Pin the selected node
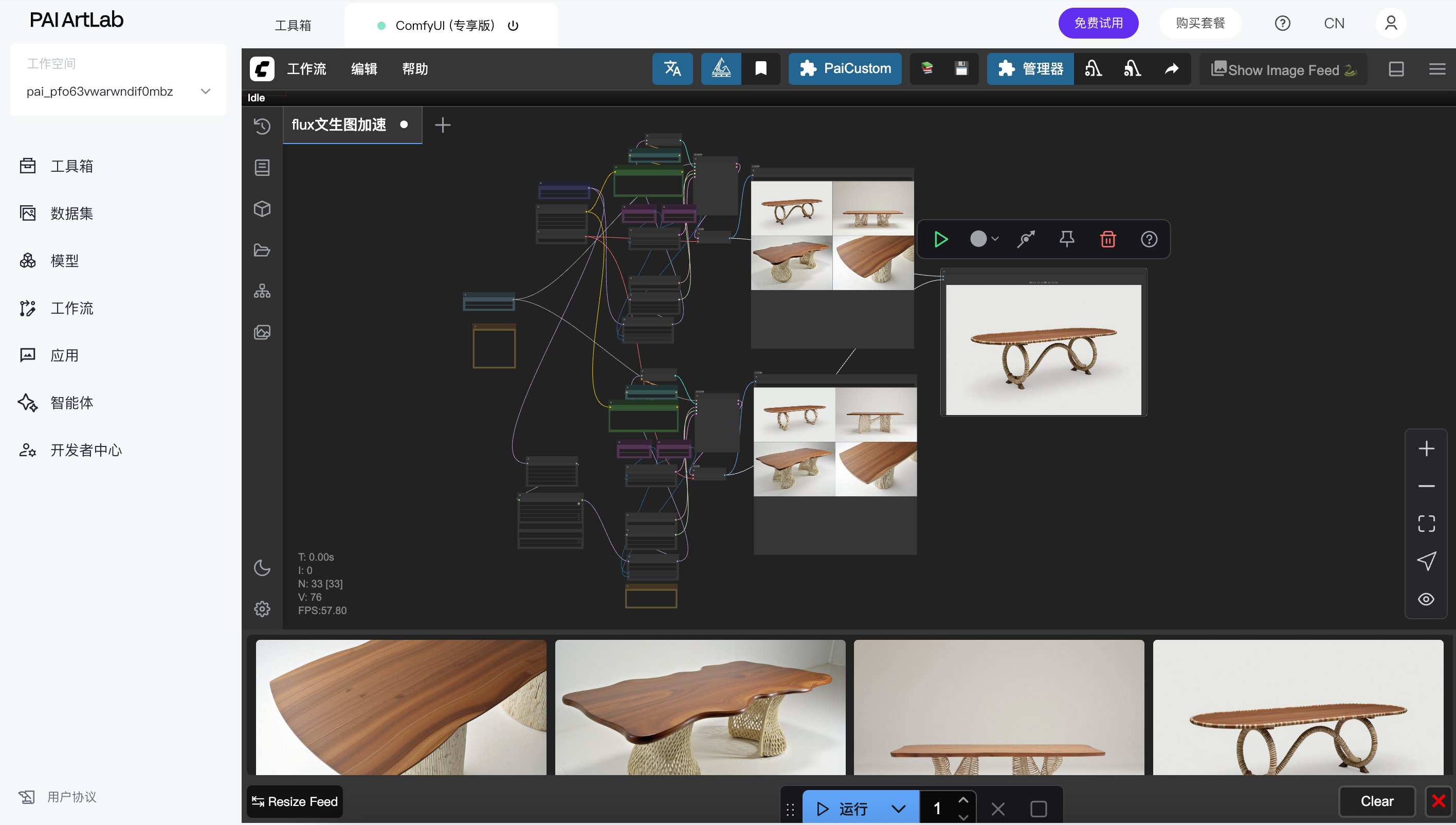This screenshot has height=825, width=1456. (x=1066, y=239)
